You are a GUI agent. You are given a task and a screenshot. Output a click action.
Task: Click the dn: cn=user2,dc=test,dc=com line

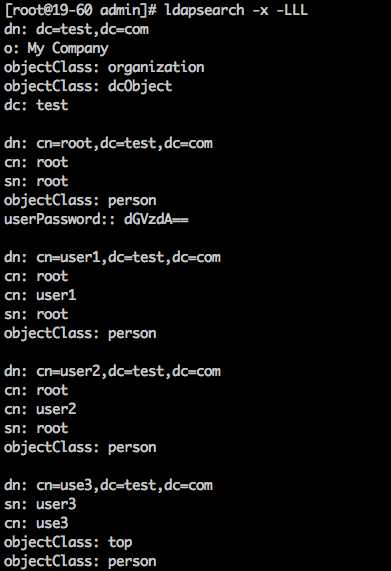[112, 371]
